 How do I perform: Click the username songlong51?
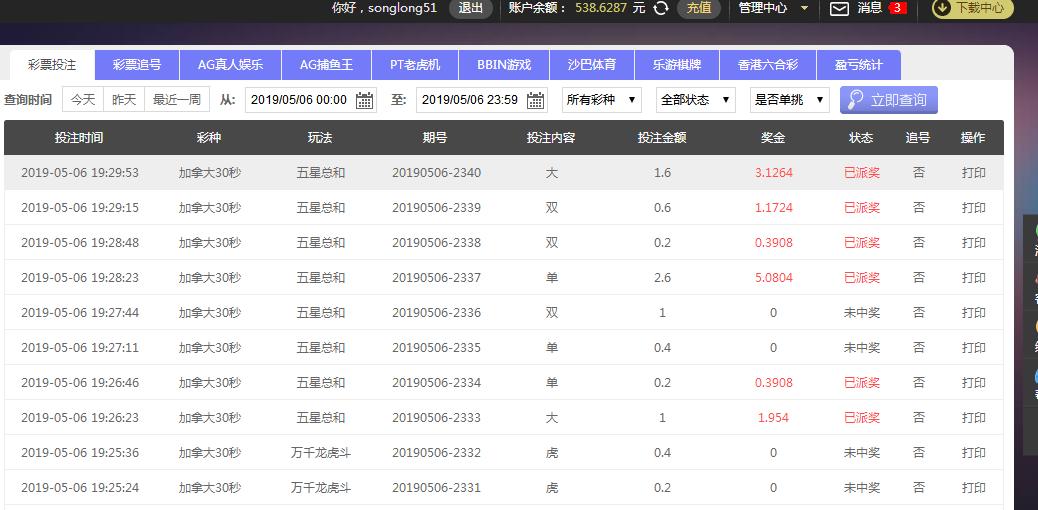point(402,8)
